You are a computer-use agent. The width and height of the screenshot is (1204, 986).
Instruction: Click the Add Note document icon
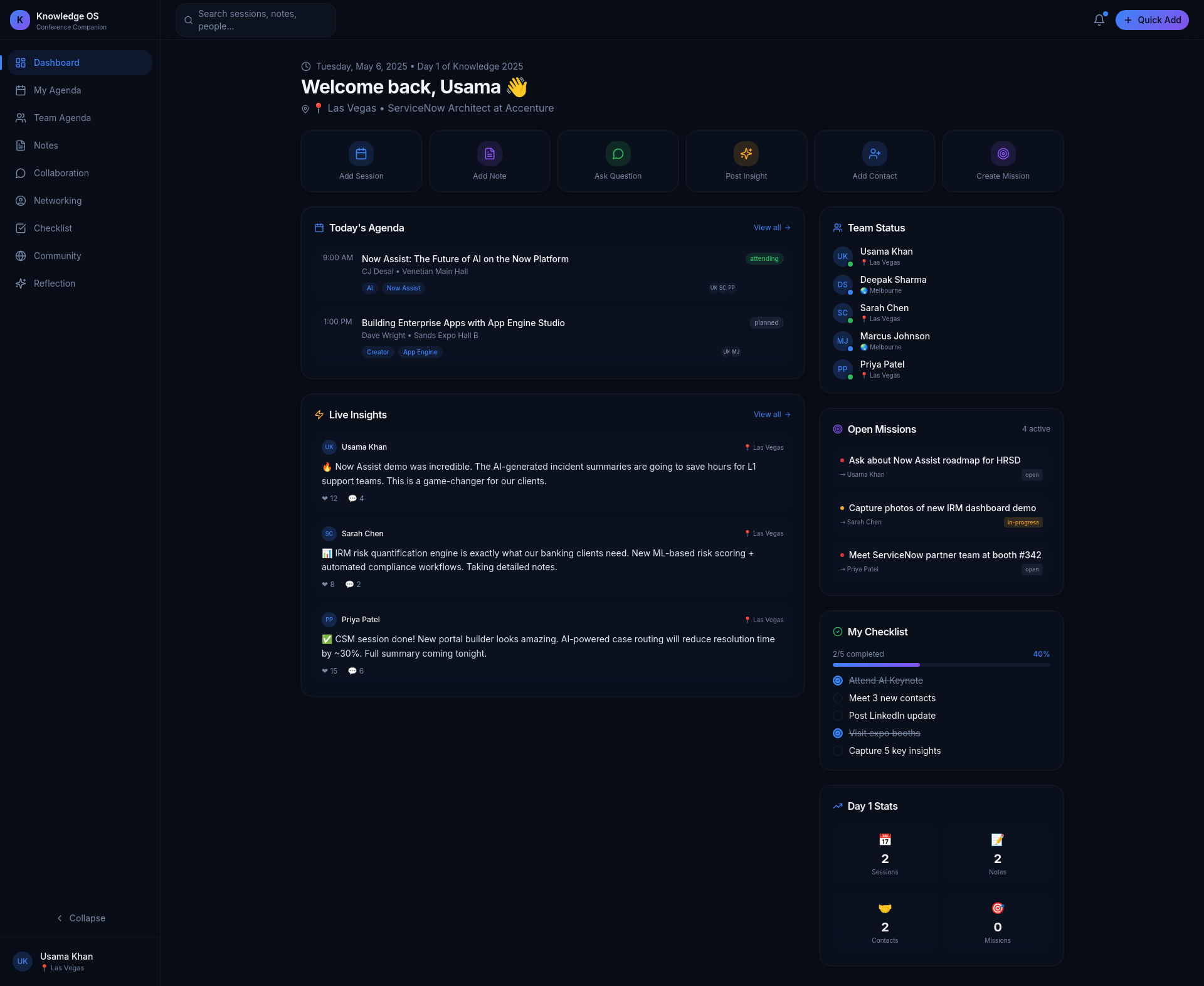point(490,154)
